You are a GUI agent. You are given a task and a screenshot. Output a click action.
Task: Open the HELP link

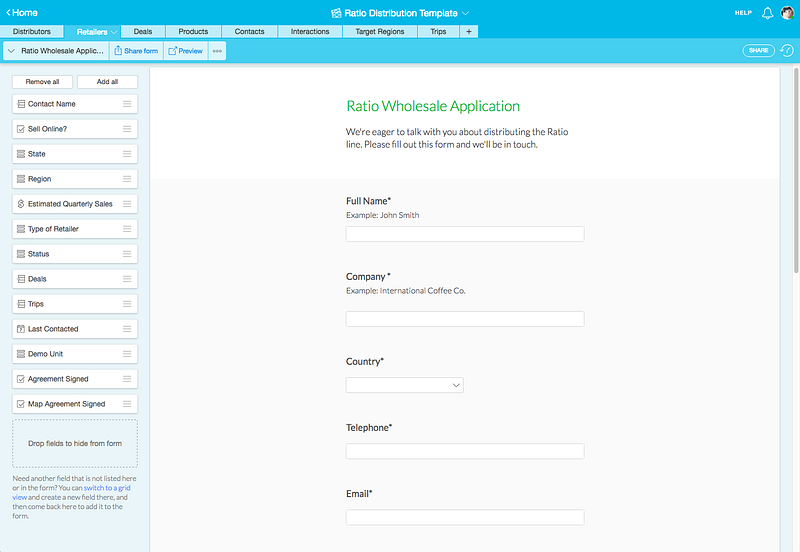tap(743, 13)
